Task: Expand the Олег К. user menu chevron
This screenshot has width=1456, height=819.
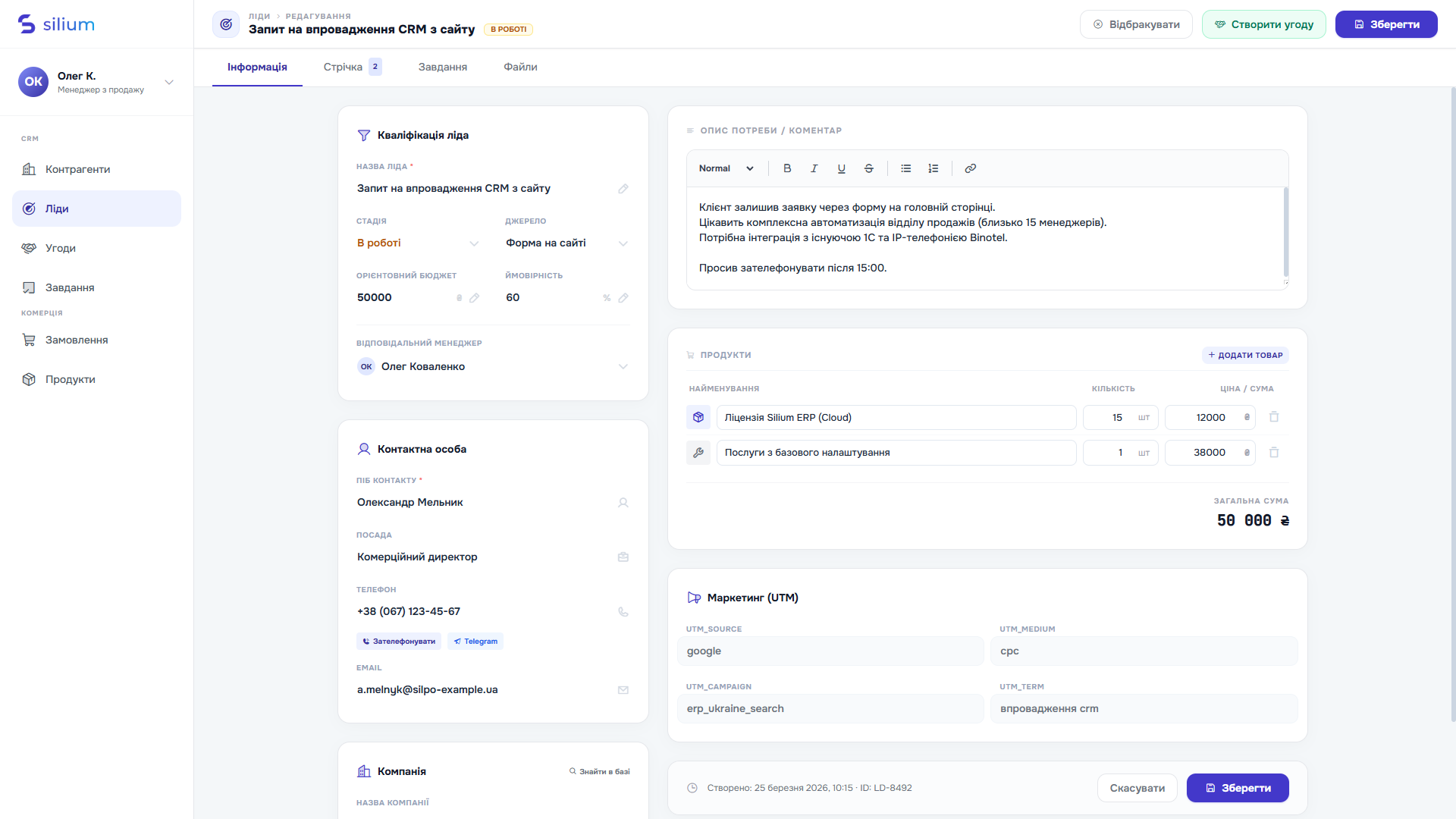Action: [169, 82]
